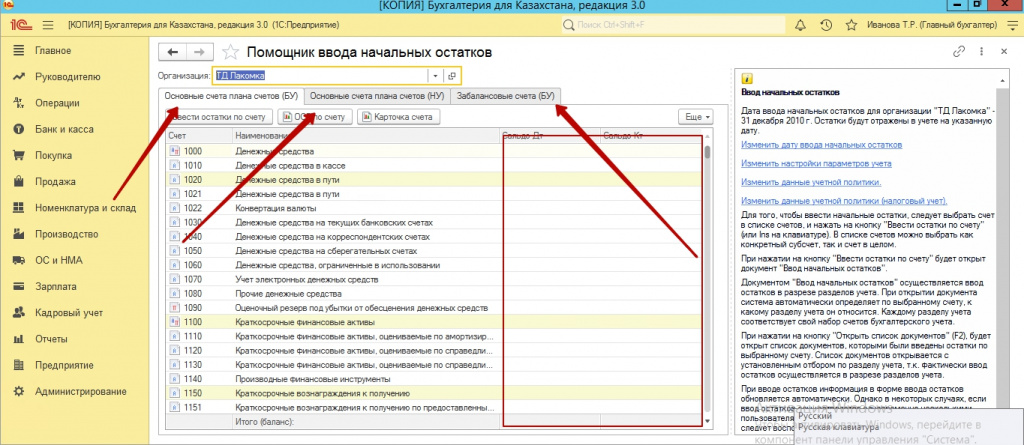Open Изменить настройки параметров учета link
1024x445 pixels.
[x=816, y=163]
